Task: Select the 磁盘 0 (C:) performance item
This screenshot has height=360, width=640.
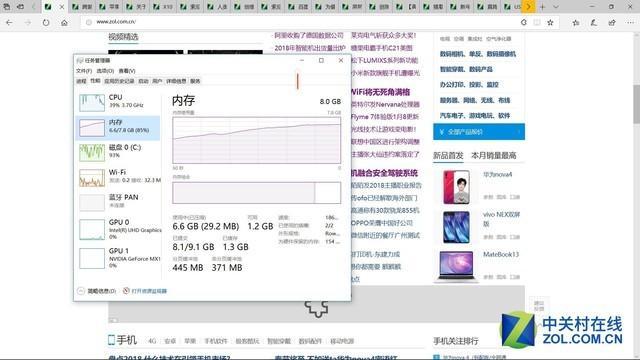Action: tap(118, 152)
